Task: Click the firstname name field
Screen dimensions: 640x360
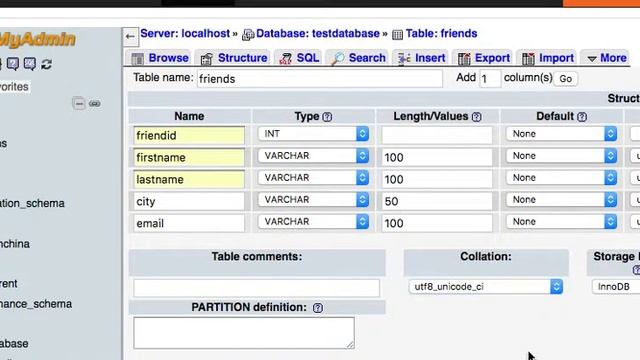Action: click(189, 158)
